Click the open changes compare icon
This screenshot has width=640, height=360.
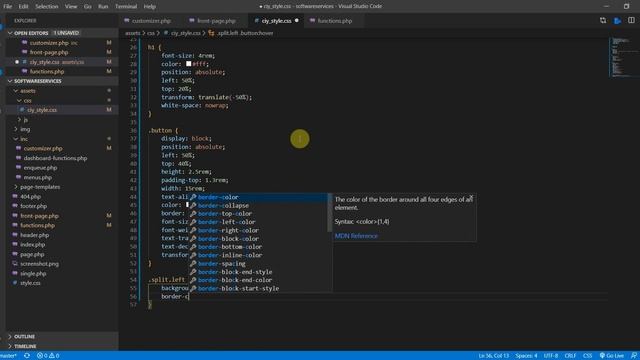(603, 20)
